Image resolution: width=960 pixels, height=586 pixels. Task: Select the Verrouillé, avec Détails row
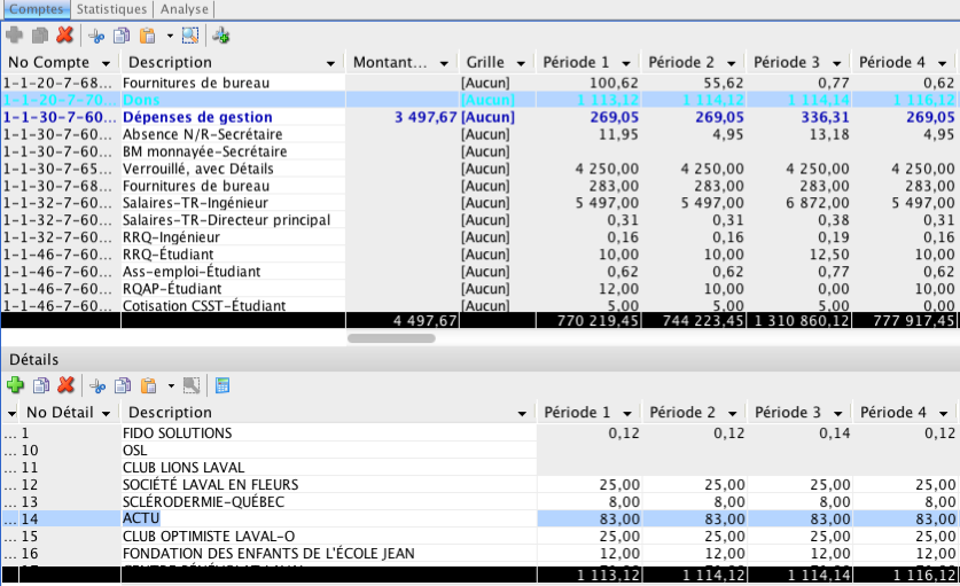pyautogui.click(x=480, y=168)
